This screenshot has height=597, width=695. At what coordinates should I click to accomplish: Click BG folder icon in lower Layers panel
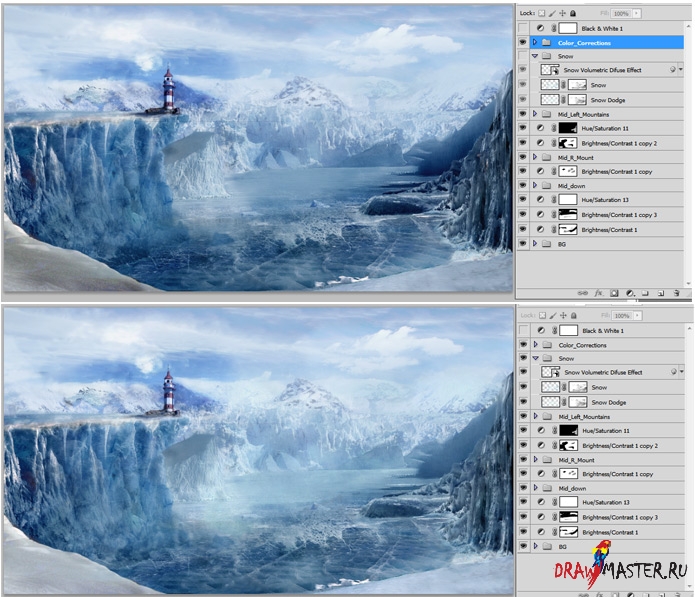click(547, 546)
